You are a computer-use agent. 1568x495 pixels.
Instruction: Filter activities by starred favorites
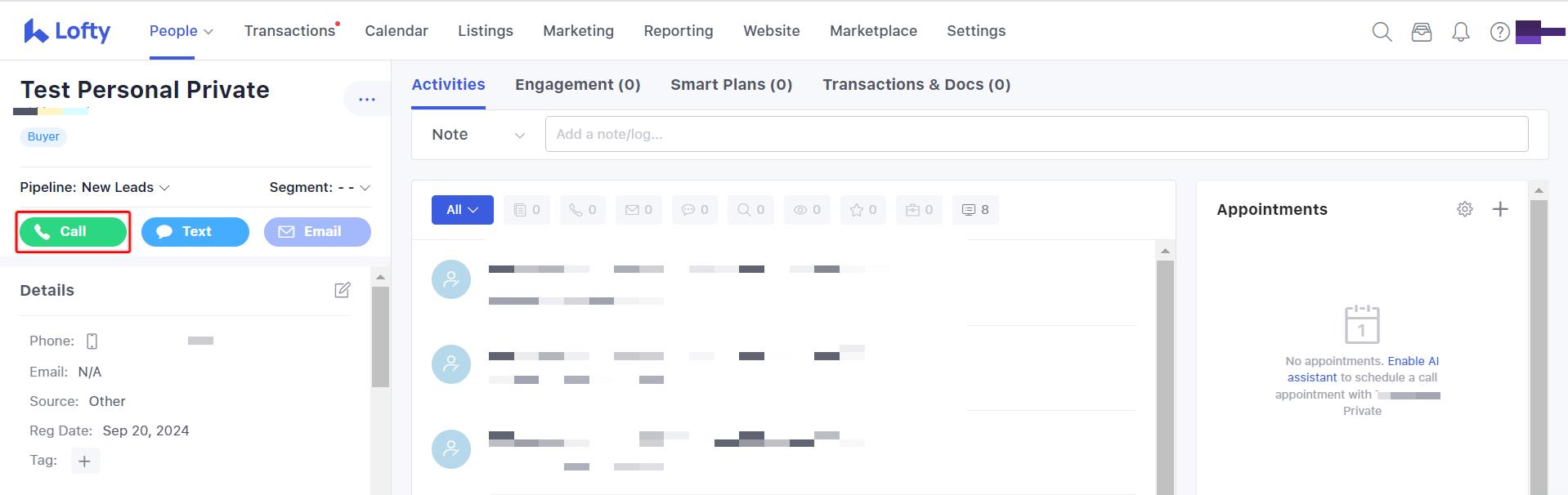863,210
